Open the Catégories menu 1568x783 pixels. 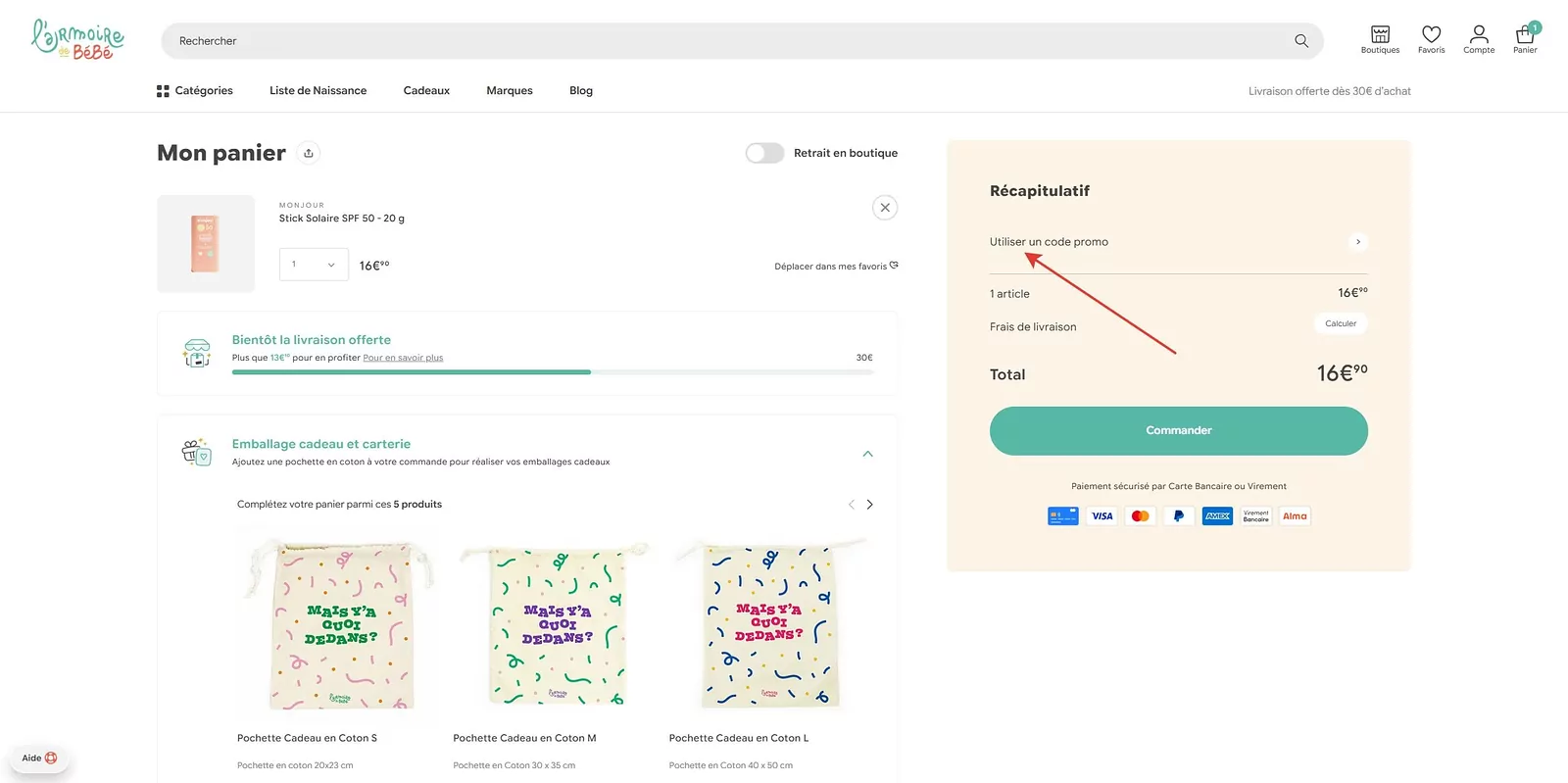[195, 91]
